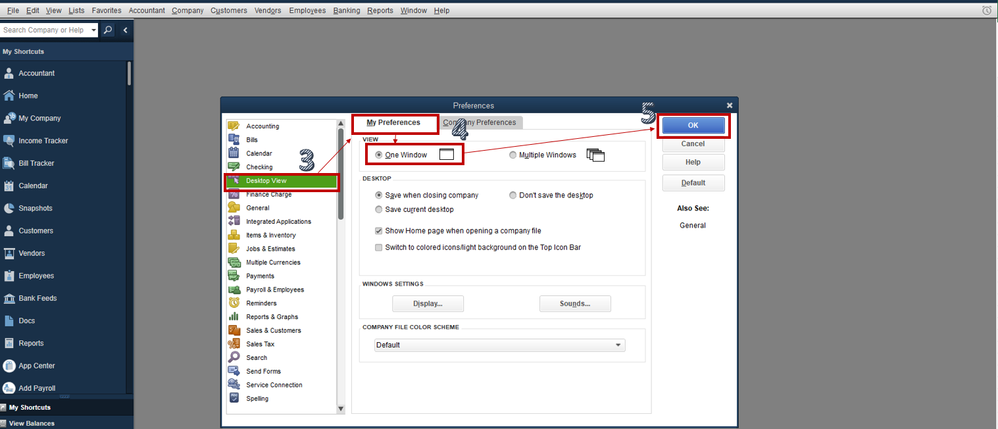Select Multiple Windows radio button
The image size is (998, 429).
pos(513,155)
